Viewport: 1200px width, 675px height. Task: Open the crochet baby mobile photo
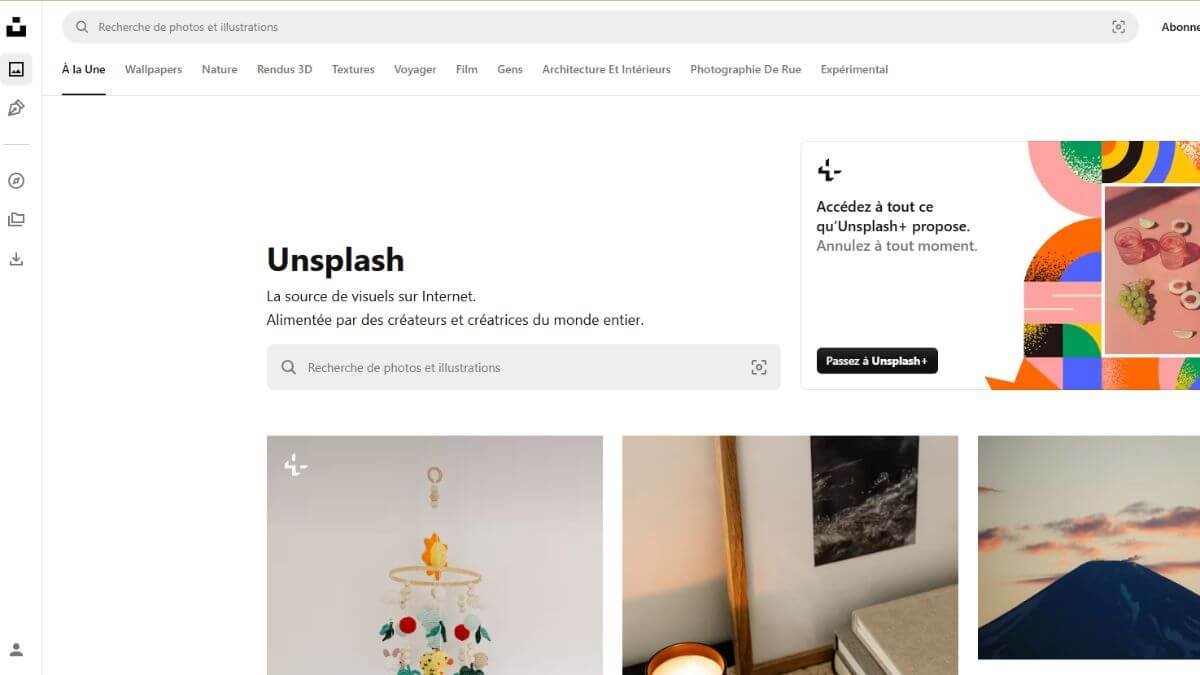(435, 555)
